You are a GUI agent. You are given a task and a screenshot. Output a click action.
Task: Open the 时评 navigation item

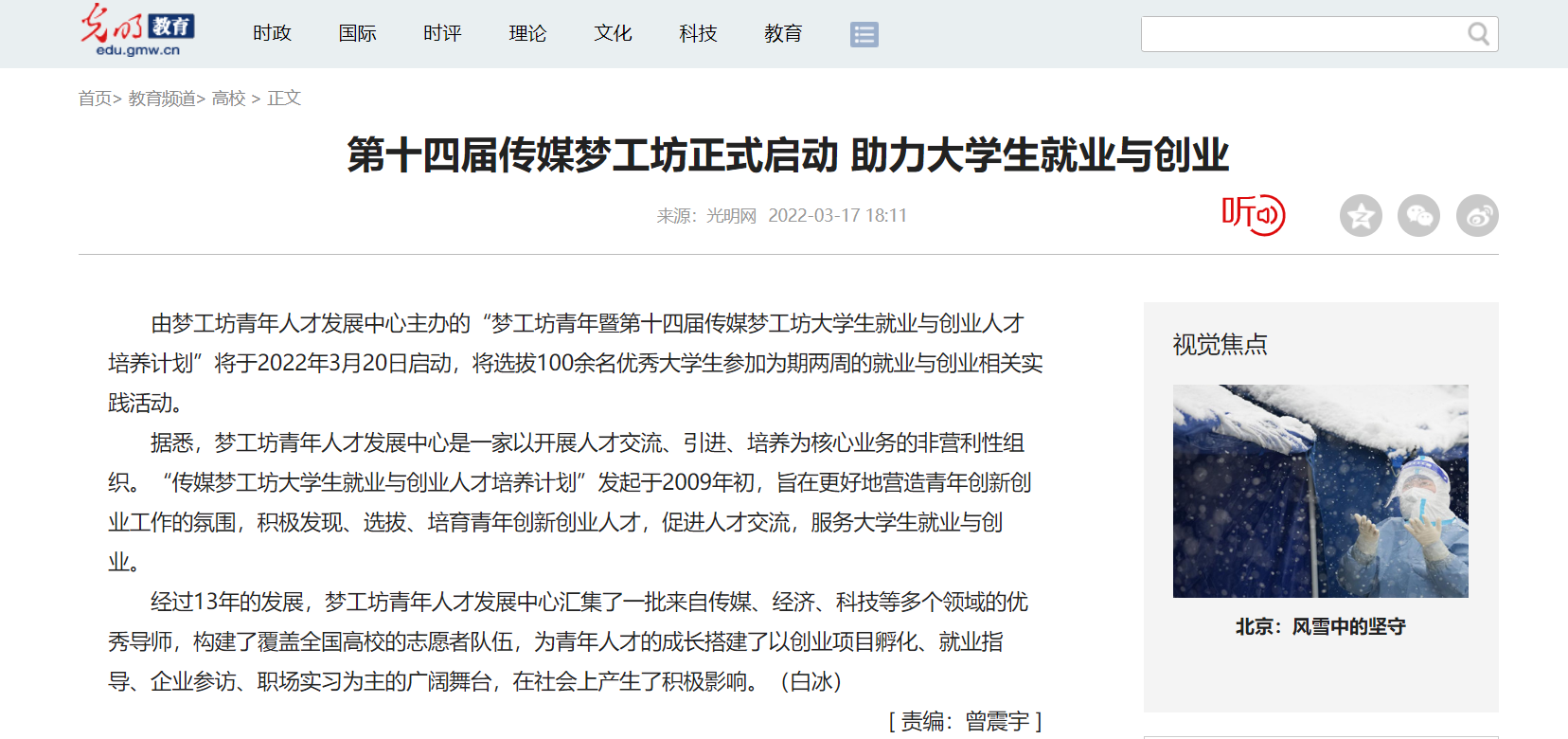(442, 33)
